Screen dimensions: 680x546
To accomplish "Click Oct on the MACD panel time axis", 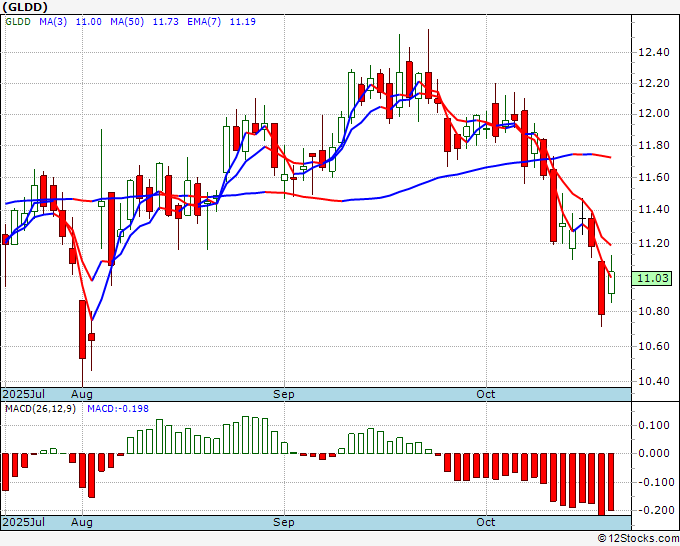I will 486,522.
